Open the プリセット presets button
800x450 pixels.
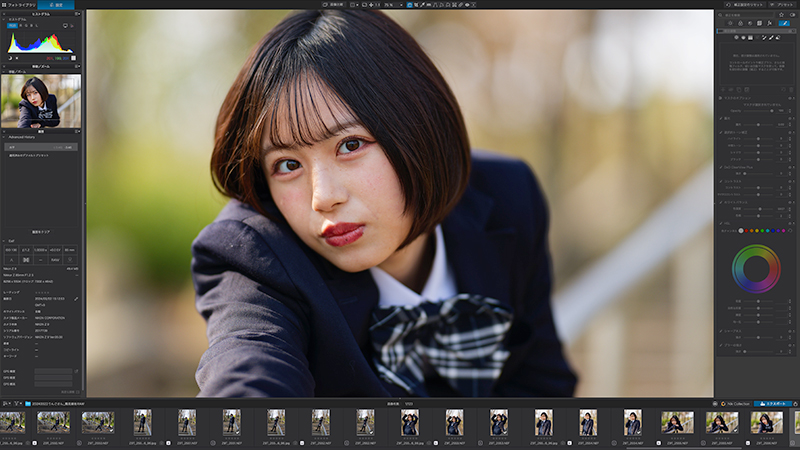[x=782, y=5]
